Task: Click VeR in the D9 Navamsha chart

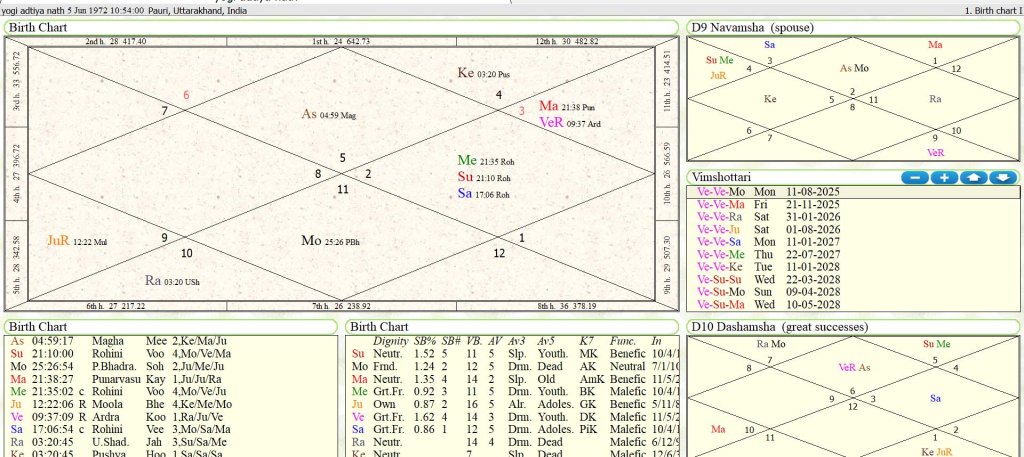Action: 936,153
